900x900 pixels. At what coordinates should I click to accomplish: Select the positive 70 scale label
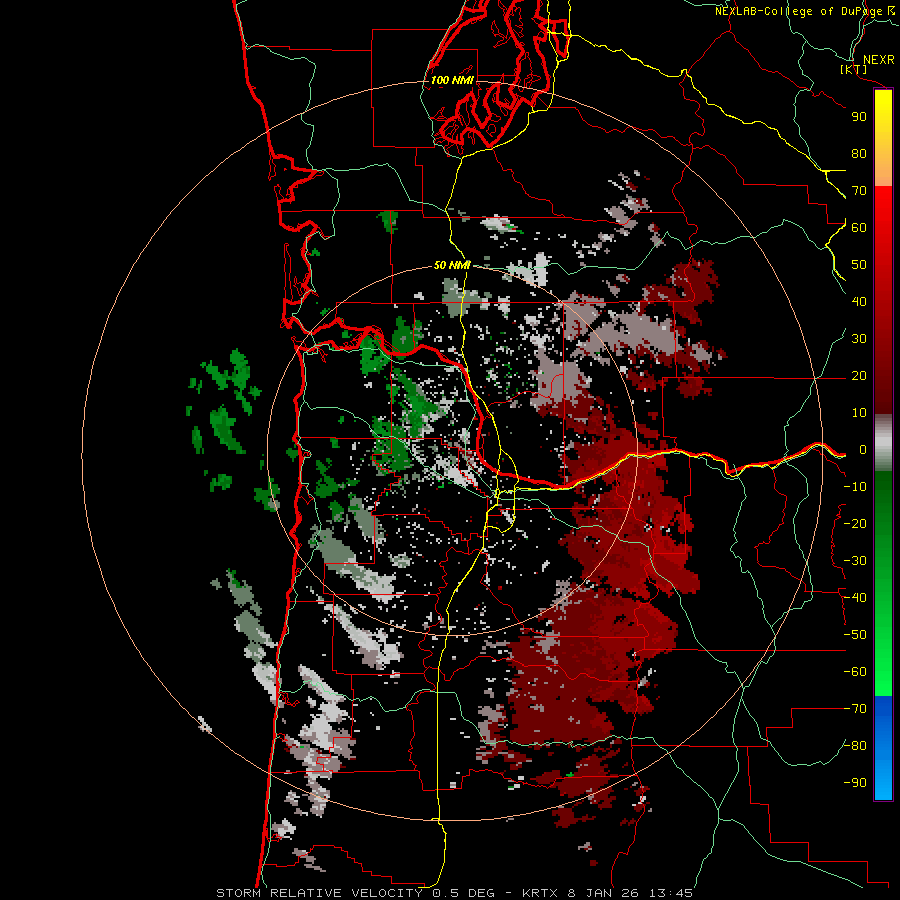coord(859,191)
